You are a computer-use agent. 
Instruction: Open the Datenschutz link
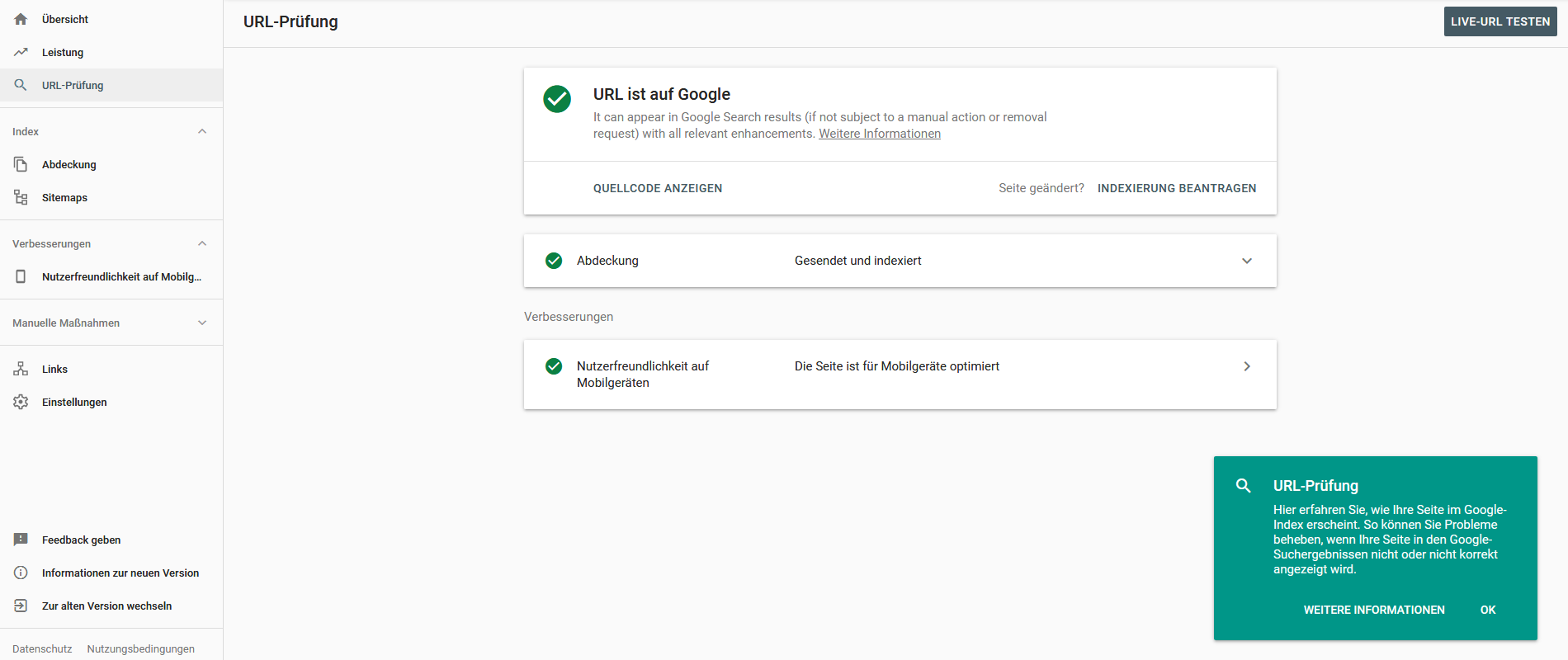42,649
